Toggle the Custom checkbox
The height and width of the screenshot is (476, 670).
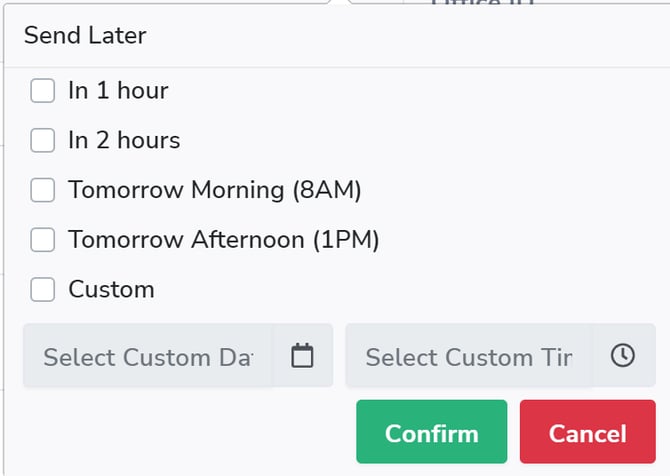click(x=42, y=290)
